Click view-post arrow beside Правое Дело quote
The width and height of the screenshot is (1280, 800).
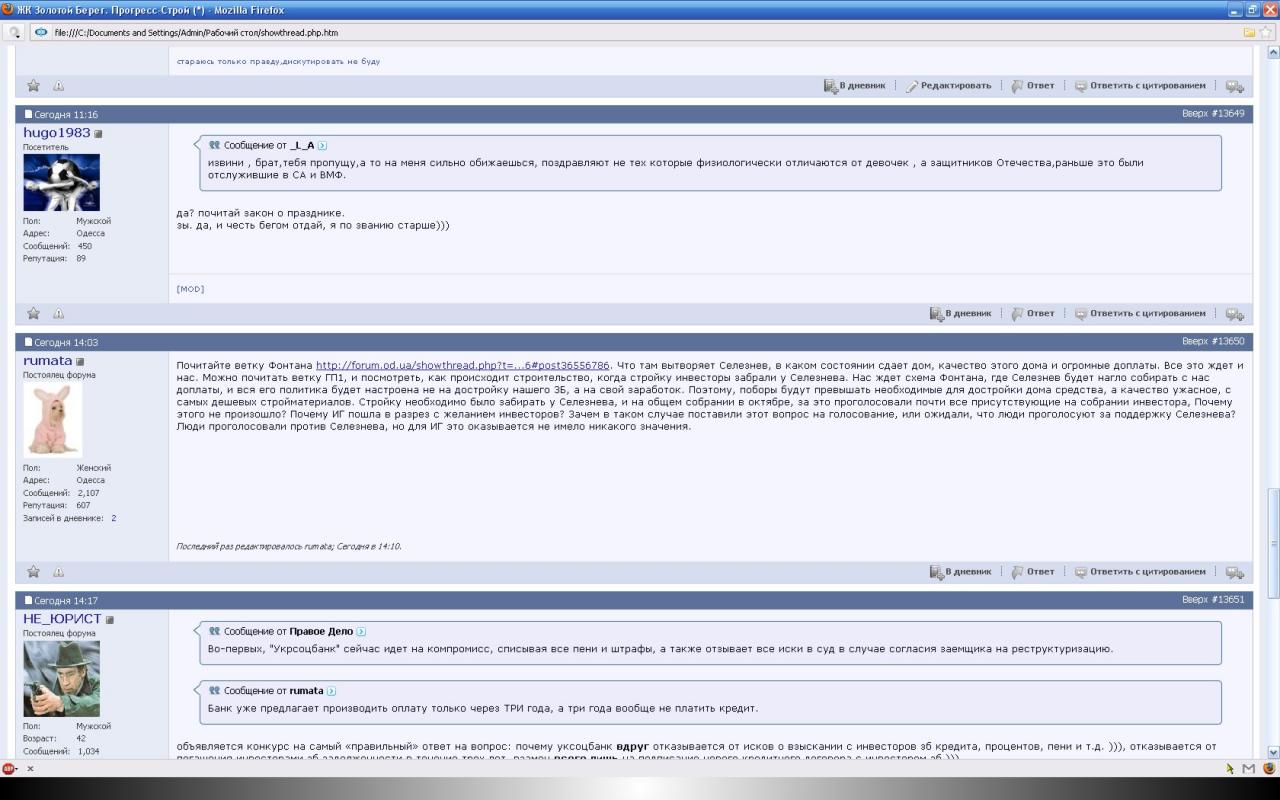click(x=361, y=632)
